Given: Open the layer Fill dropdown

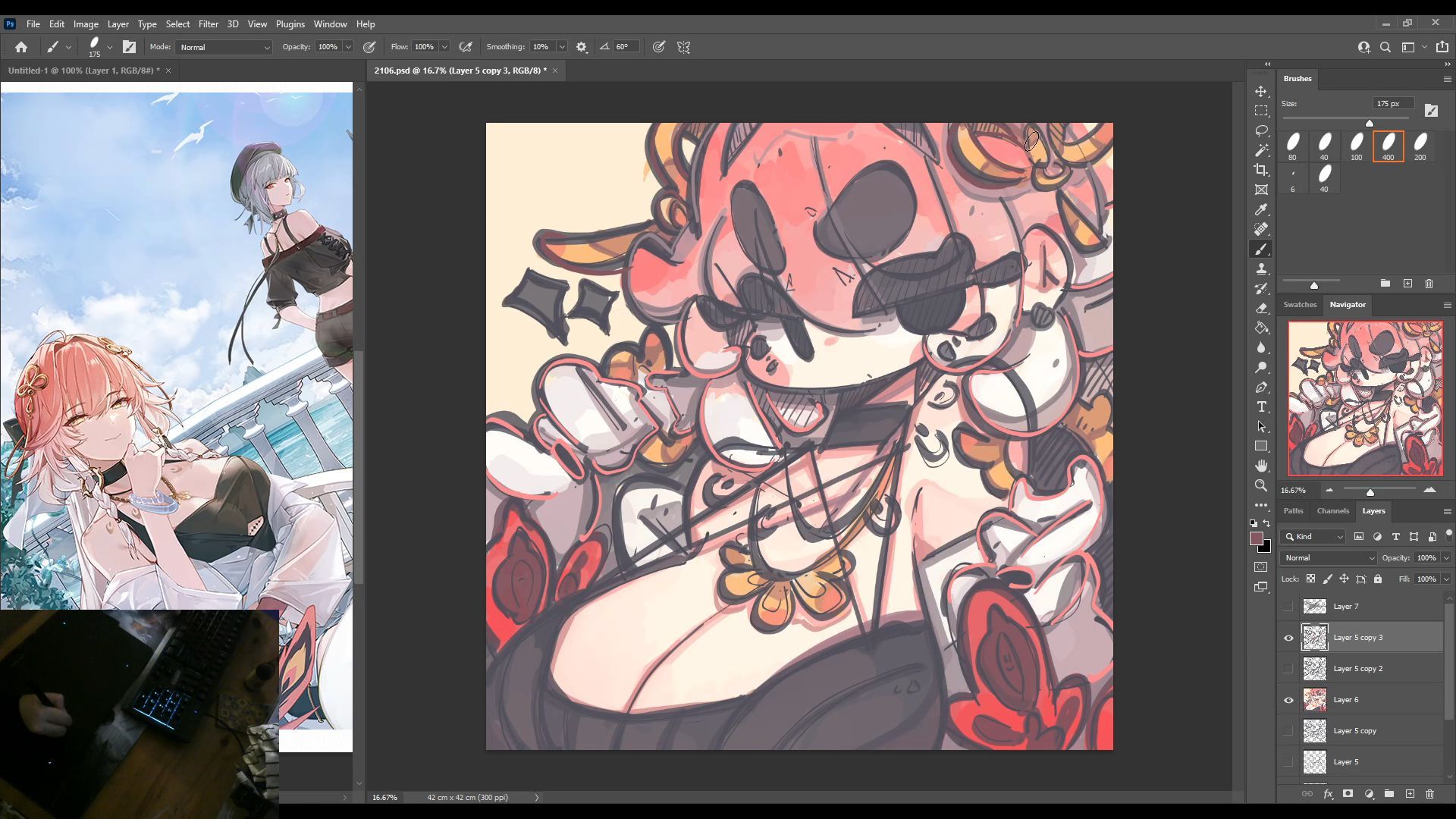Looking at the screenshot, I should coord(1446,579).
